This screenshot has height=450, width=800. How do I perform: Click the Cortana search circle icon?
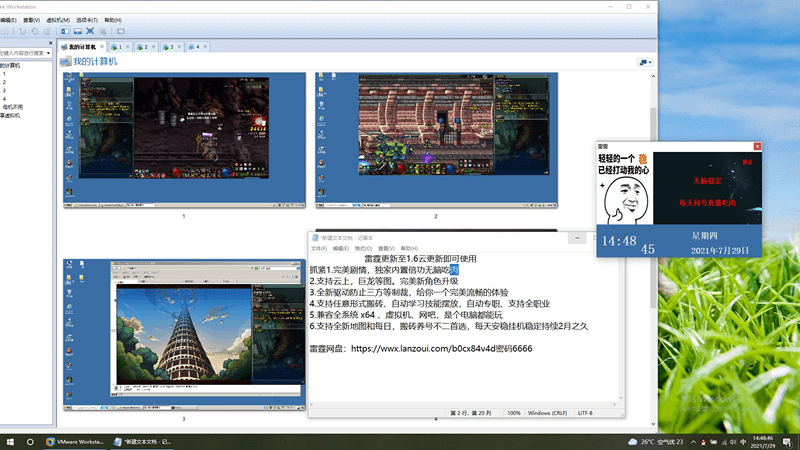[30, 442]
